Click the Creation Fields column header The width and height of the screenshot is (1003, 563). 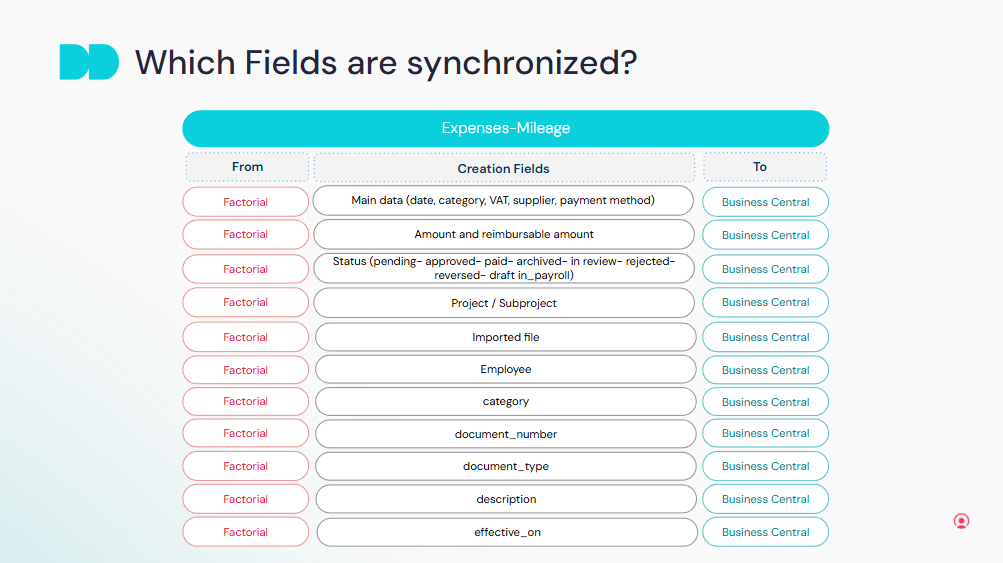coord(504,168)
